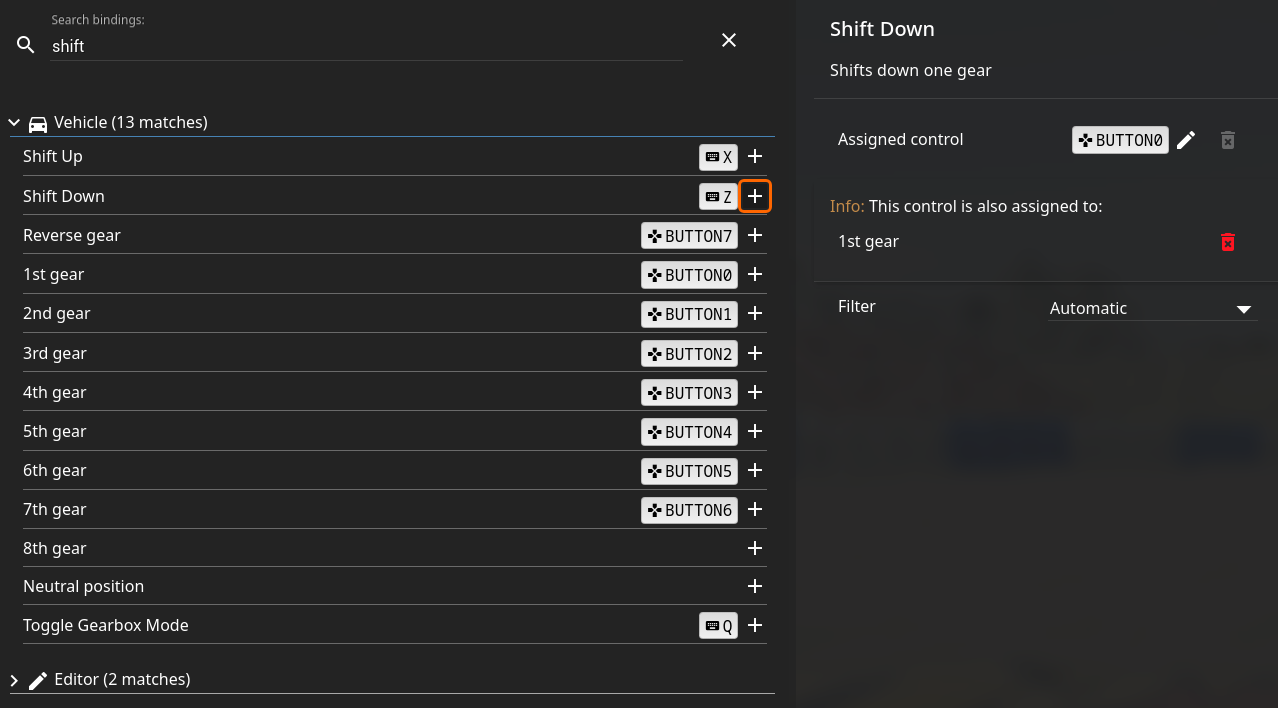Click the BUTTON0 assigned control chip

click(x=1120, y=140)
